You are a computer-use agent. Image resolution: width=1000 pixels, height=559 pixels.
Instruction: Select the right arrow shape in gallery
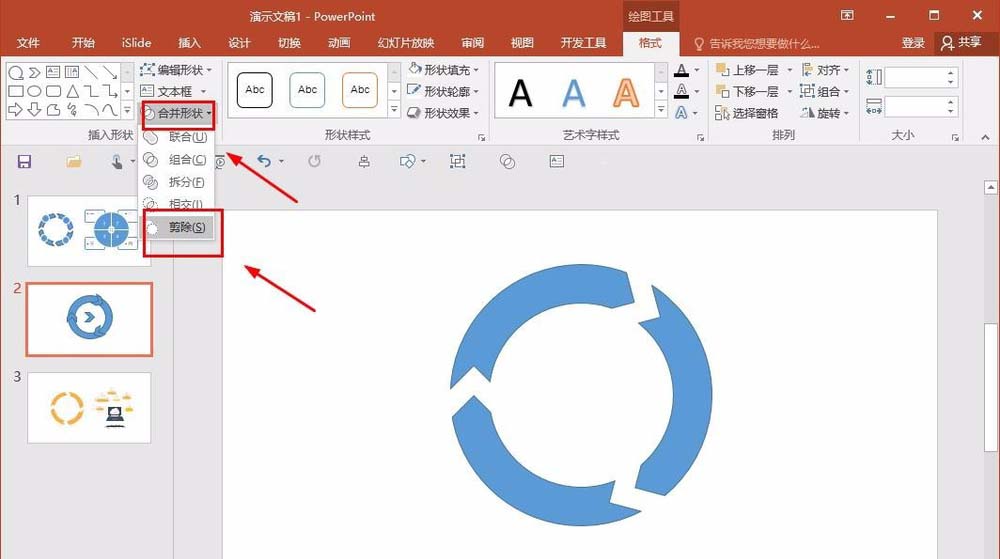tap(16, 110)
